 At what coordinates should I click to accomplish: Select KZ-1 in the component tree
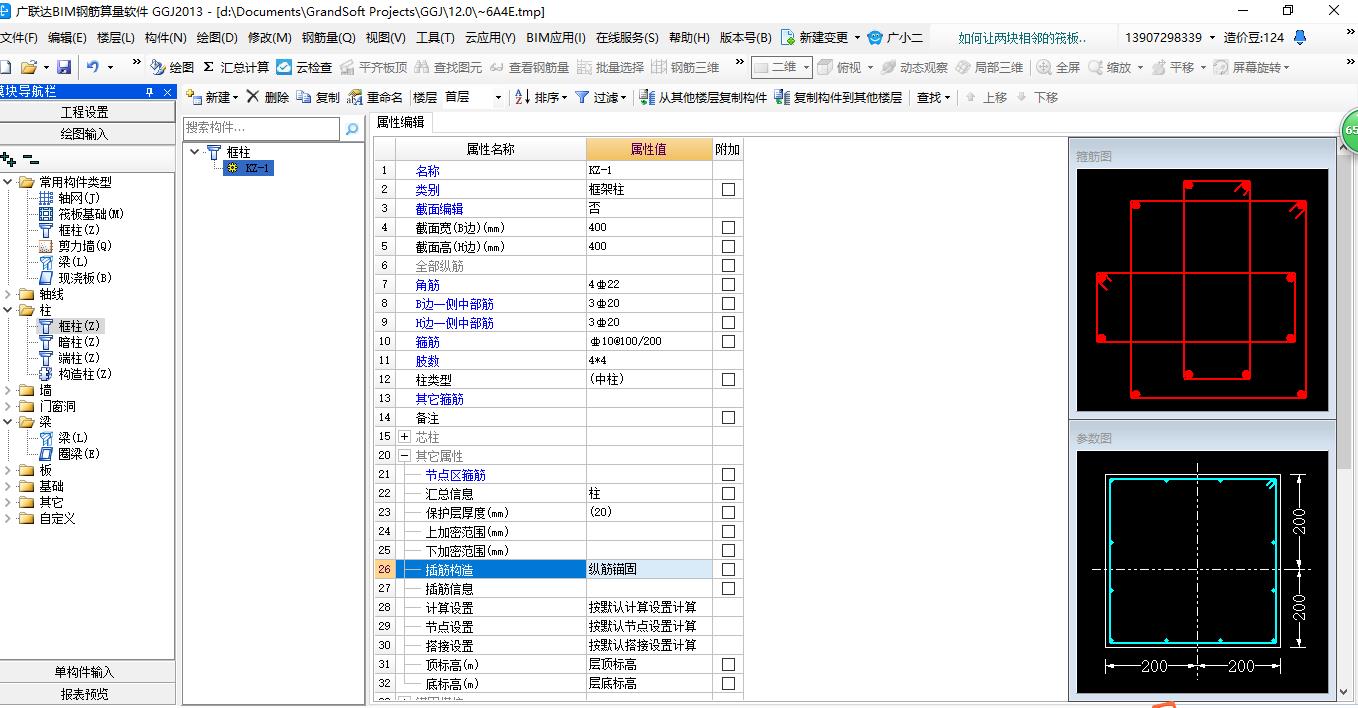(257, 168)
